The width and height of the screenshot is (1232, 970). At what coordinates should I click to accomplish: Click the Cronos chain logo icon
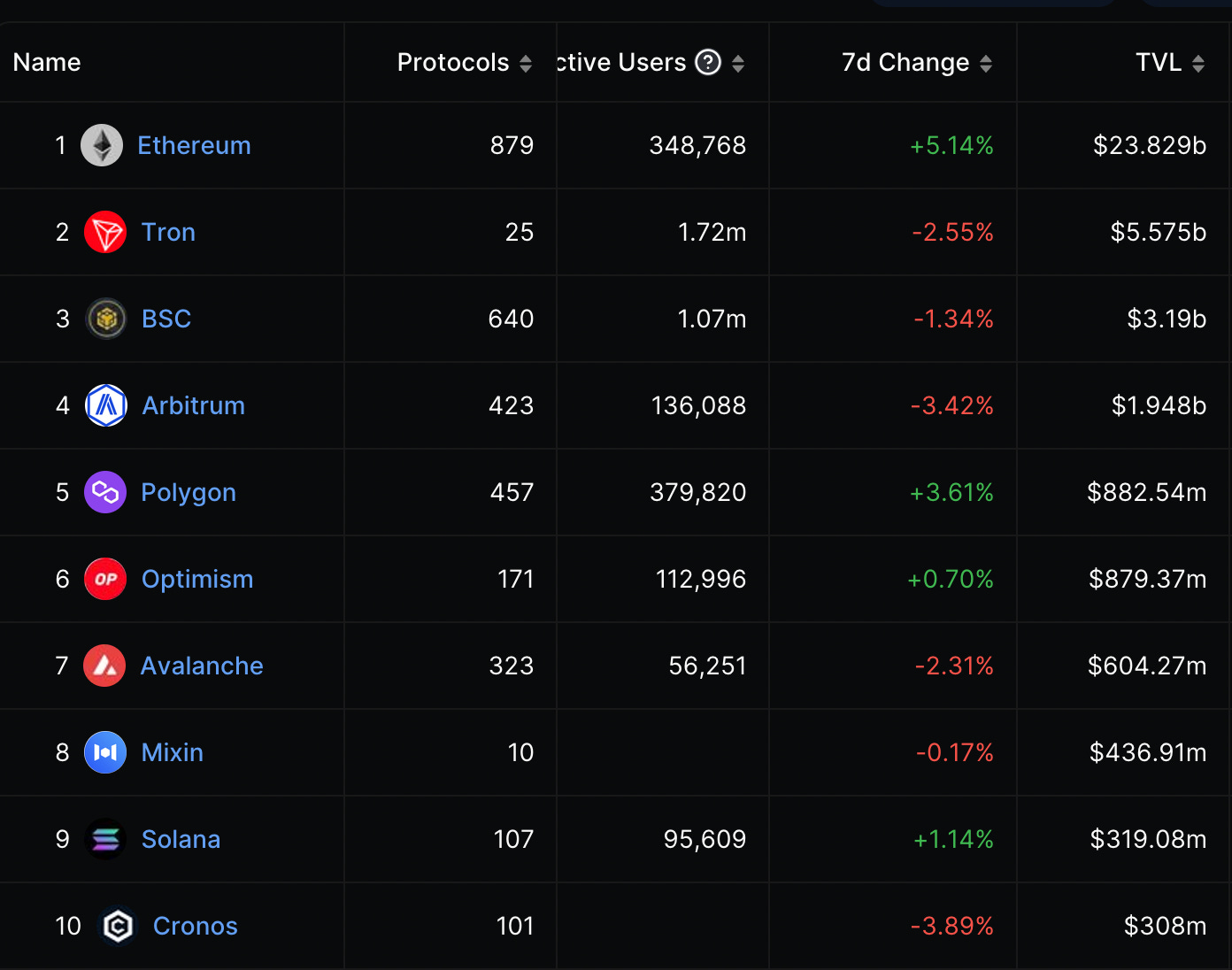pos(118,926)
